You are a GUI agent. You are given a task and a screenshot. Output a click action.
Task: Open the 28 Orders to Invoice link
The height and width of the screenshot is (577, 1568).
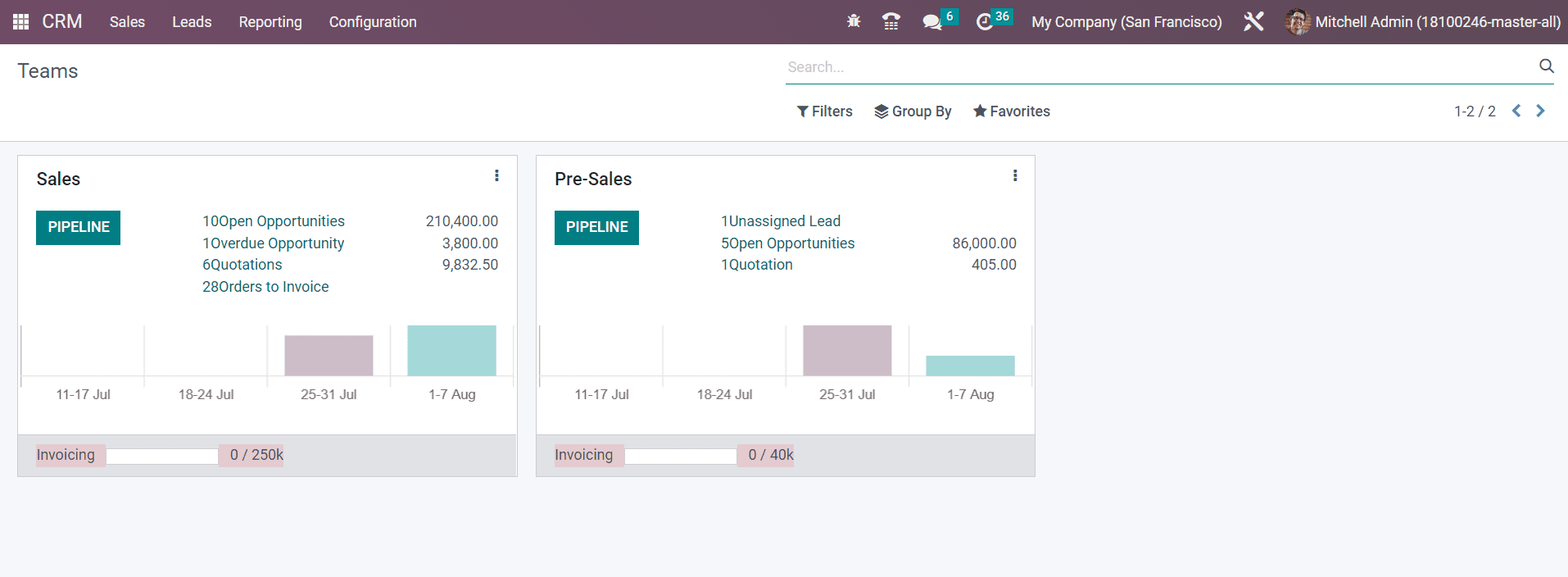coord(265,287)
